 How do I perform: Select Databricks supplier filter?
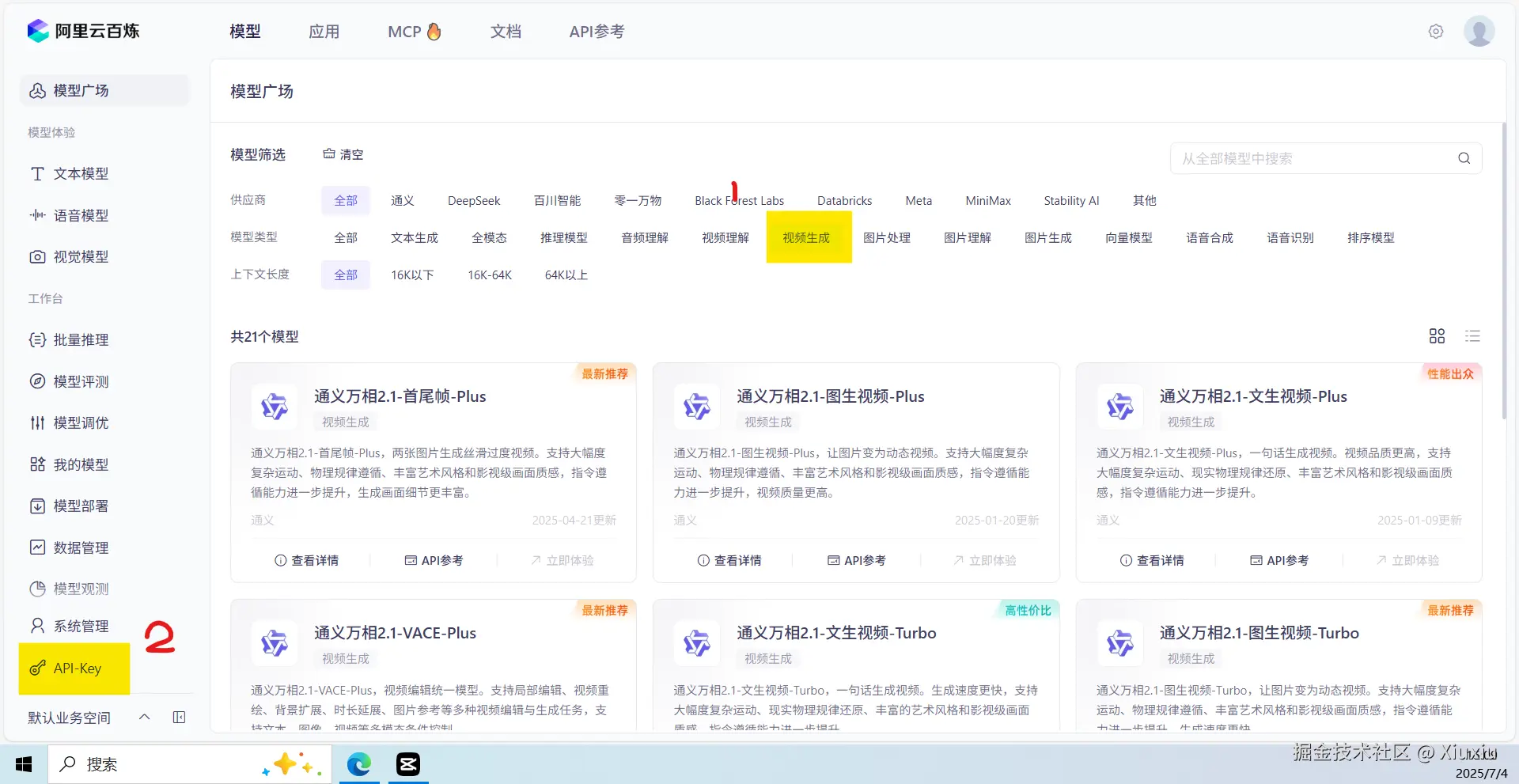845,201
